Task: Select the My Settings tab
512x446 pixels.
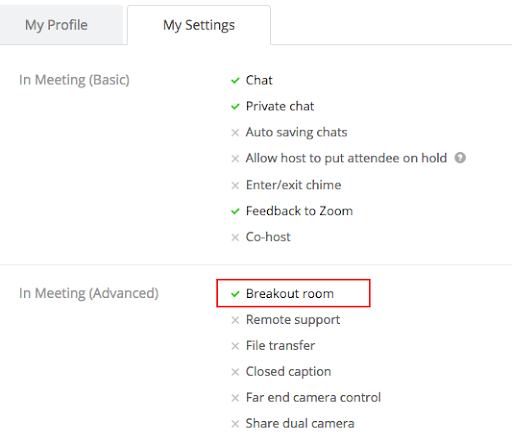Action: coord(199,25)
